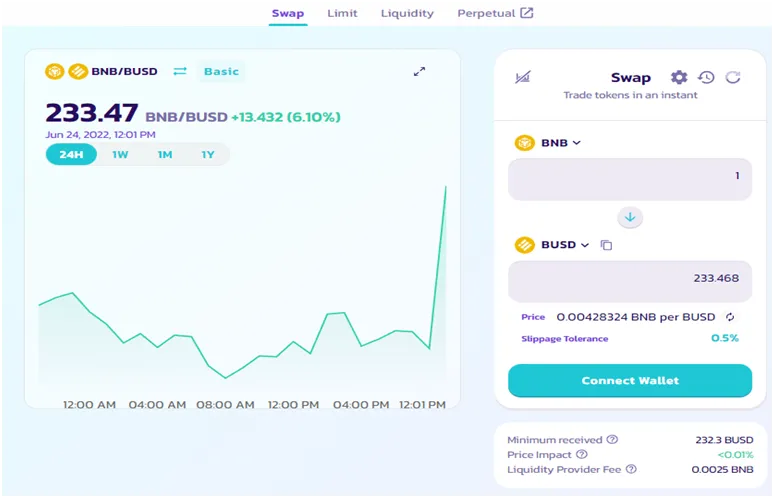This screenshot has width=774, height=498.
Task: Click the BNB/BUSD pair label
Action: [124, 72]
